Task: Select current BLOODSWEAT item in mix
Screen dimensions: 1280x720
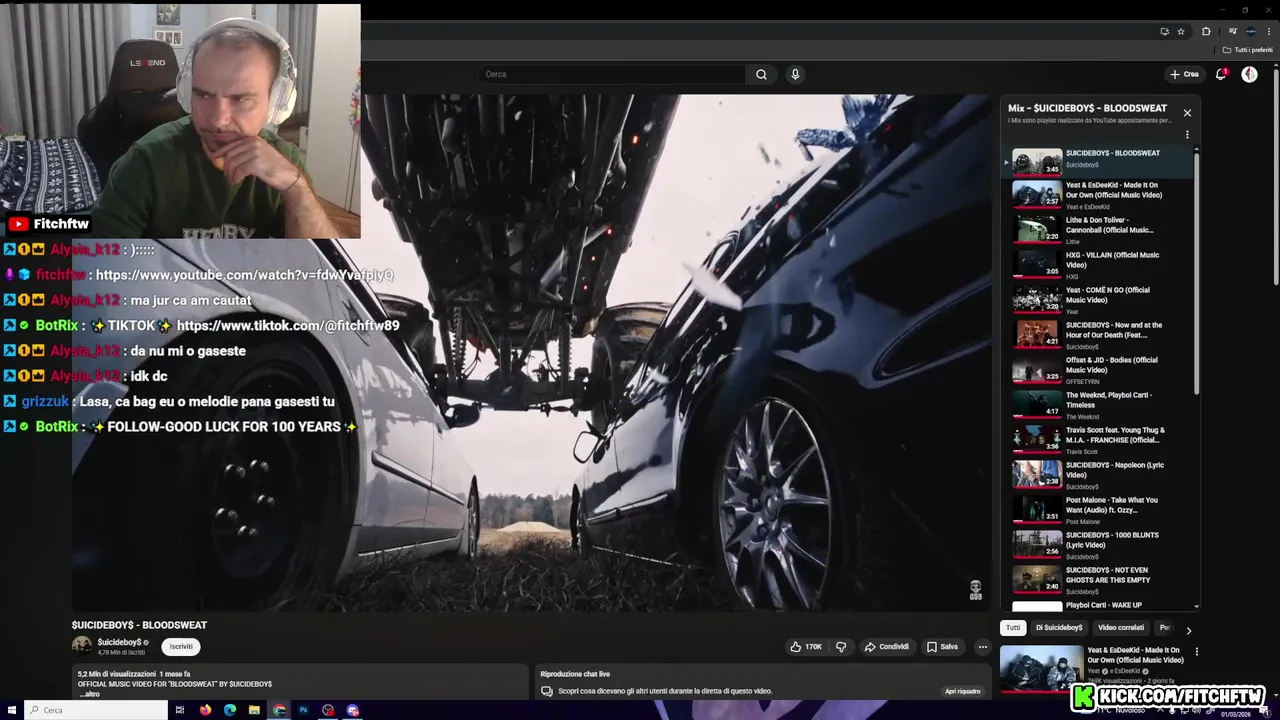Action: pyautogui.click(x=1098, y=161)
